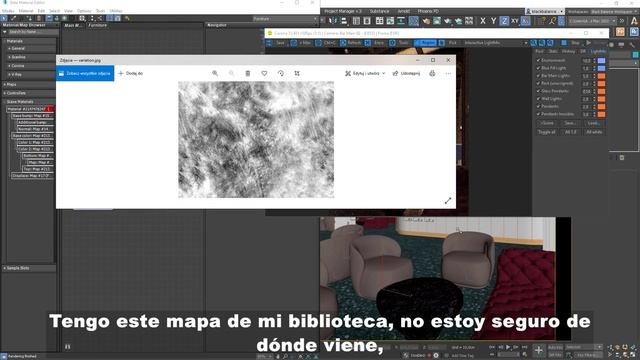Click the orange Bar Main Lights color swatch

(602, 76)
